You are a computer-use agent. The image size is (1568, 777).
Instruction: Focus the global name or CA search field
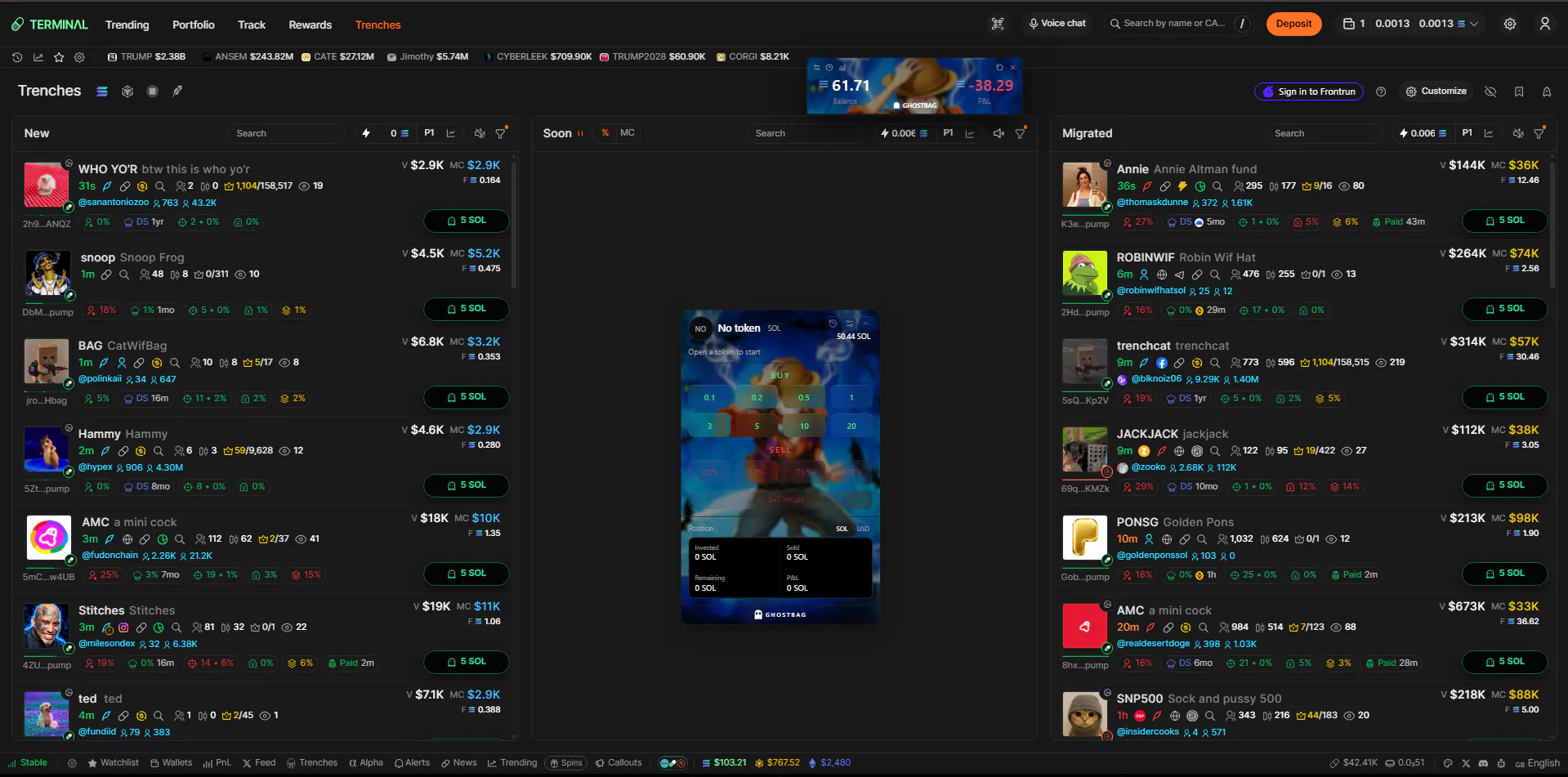pos(1177,24)
